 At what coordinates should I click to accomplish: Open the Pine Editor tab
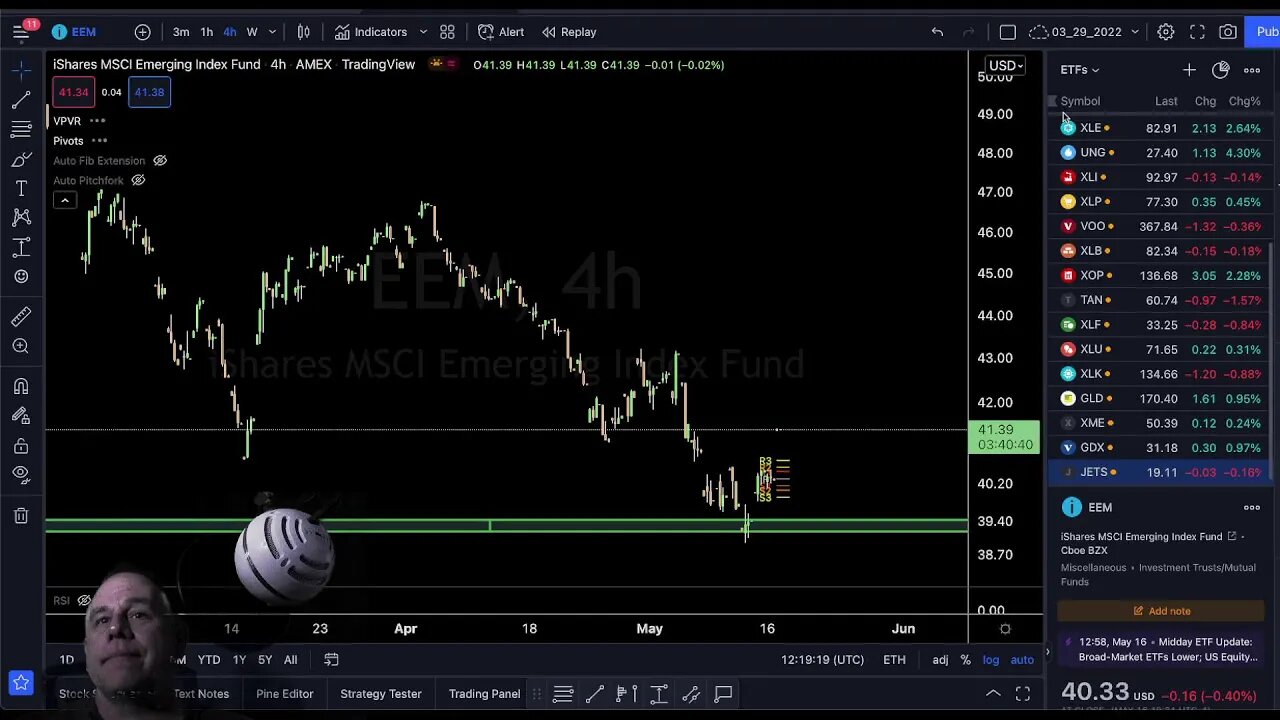coord(284,694)
